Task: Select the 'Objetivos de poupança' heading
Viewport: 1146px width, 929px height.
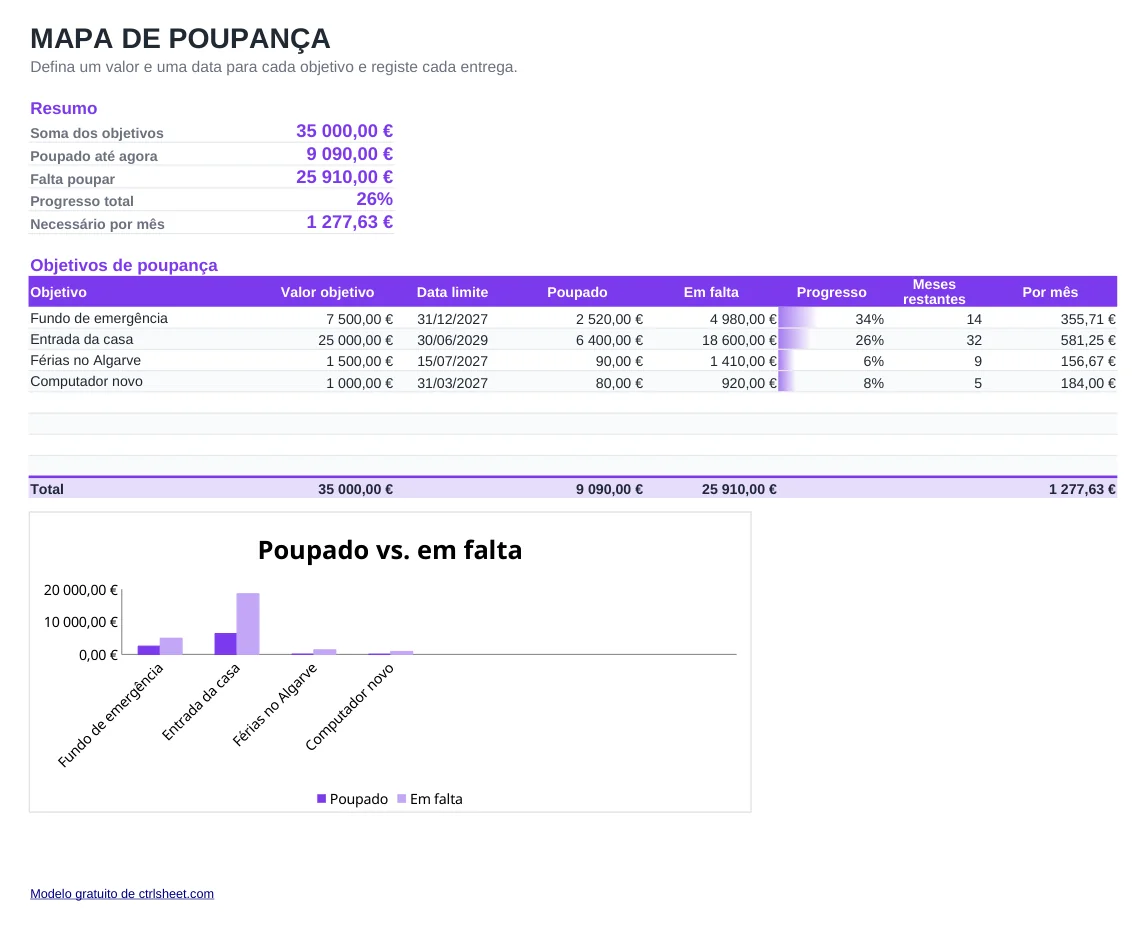Action: [x=124, y=265]
